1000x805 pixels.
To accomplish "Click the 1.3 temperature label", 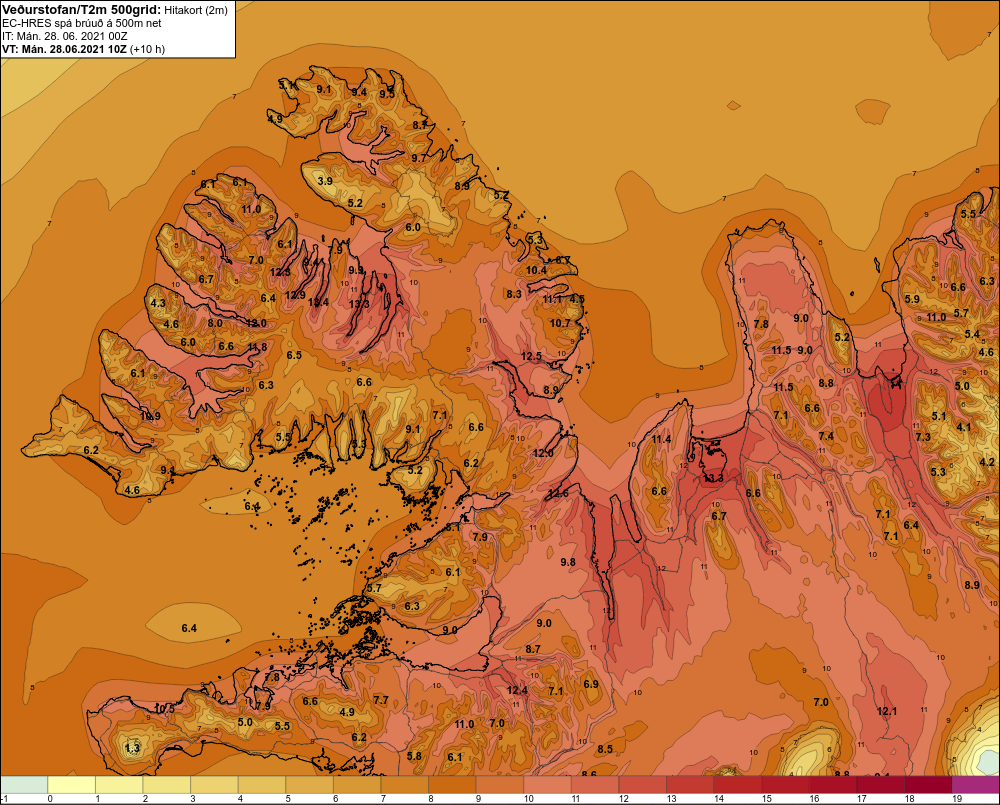I will [132, 748].
